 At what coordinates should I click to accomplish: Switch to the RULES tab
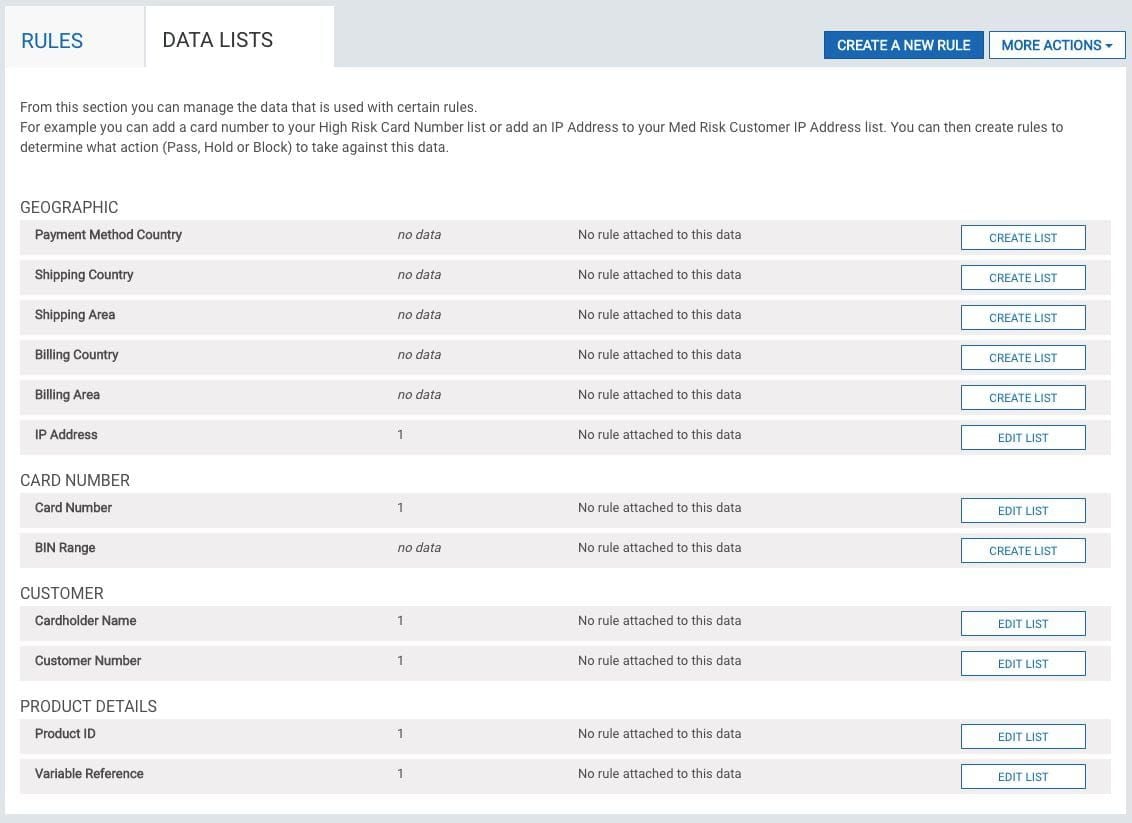[52, 41]
